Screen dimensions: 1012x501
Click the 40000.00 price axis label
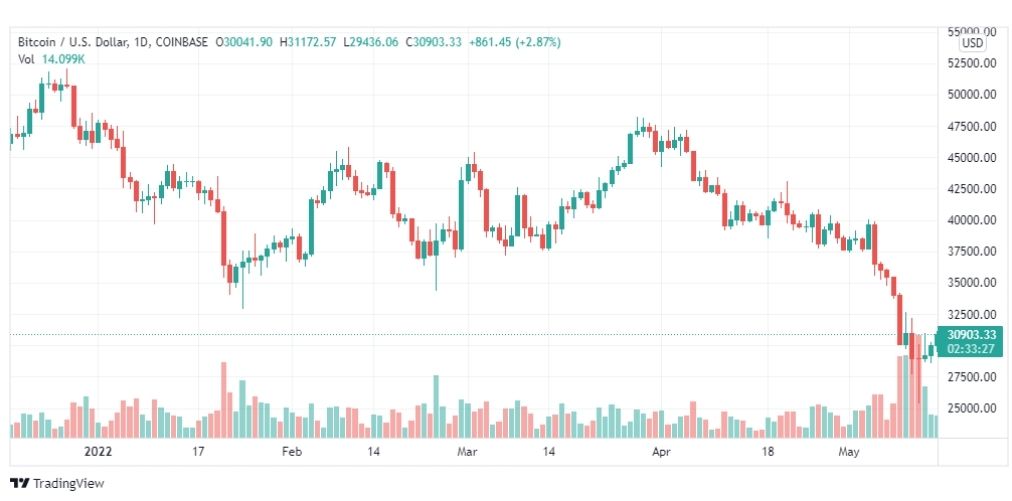click(x=970, y=220)
